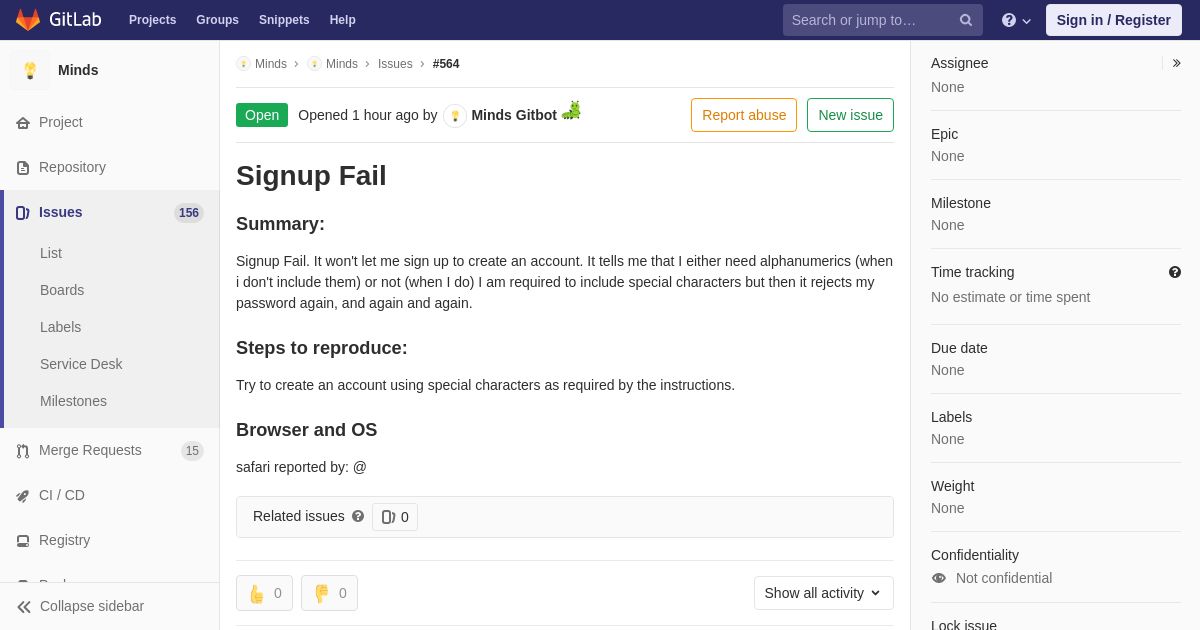The height and width of the screenshot is (630, 1200).
Task: Open the Projects menu in navbar
Action: pyautogui.click(x=152, y=20)
